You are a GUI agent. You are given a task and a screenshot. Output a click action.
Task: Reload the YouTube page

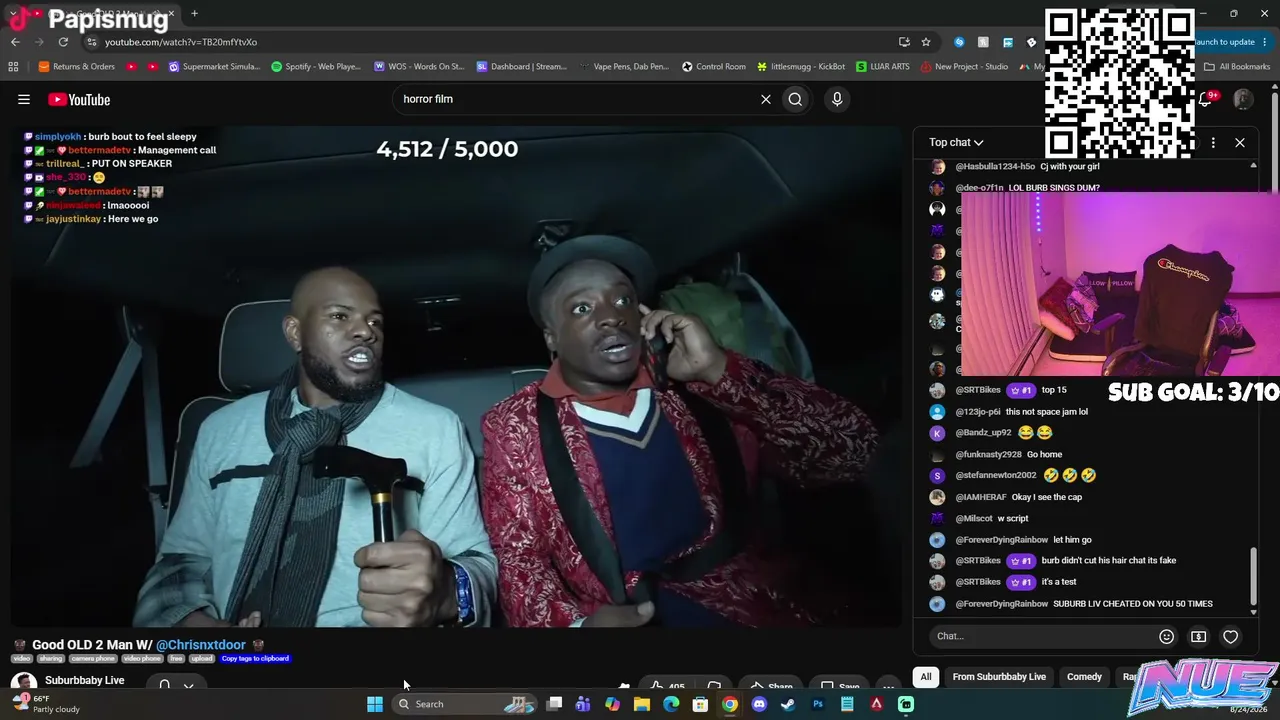click(x=63, y=42)
